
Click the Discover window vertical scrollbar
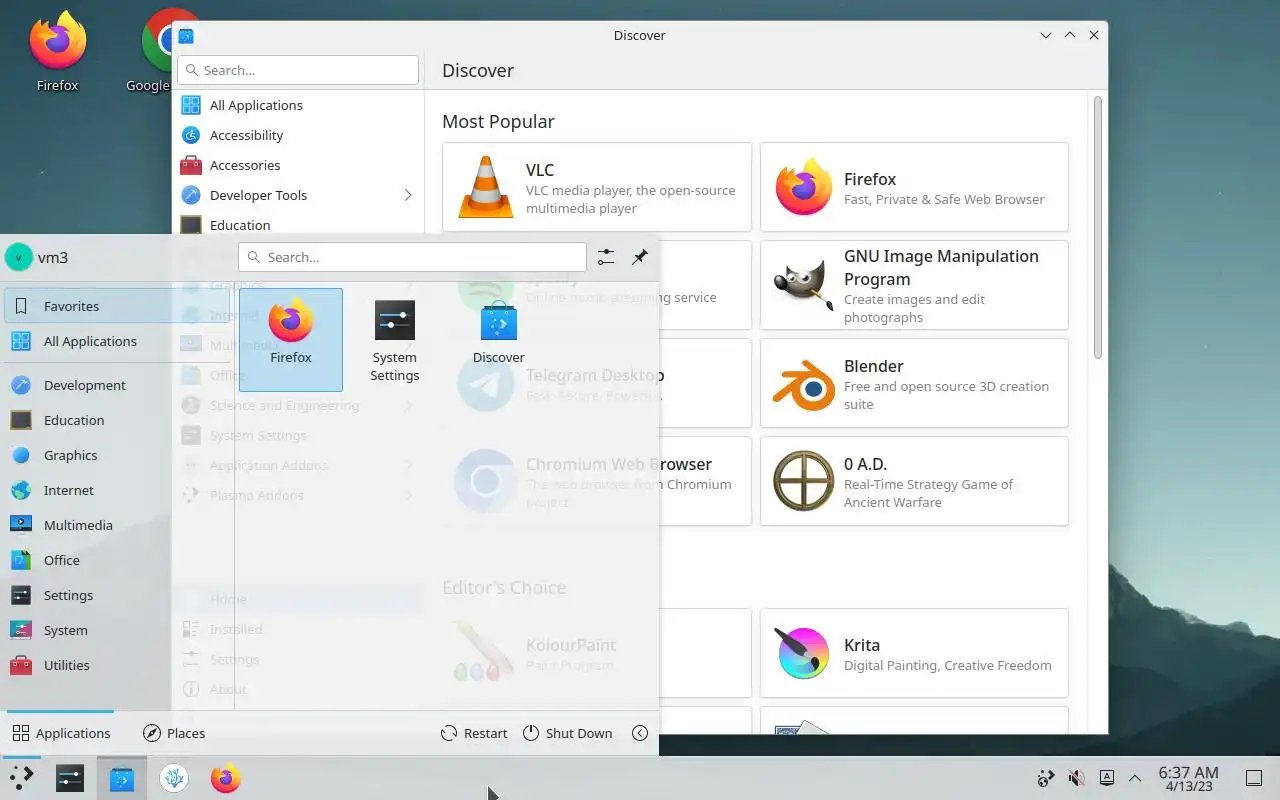[x=1097, y=227]
